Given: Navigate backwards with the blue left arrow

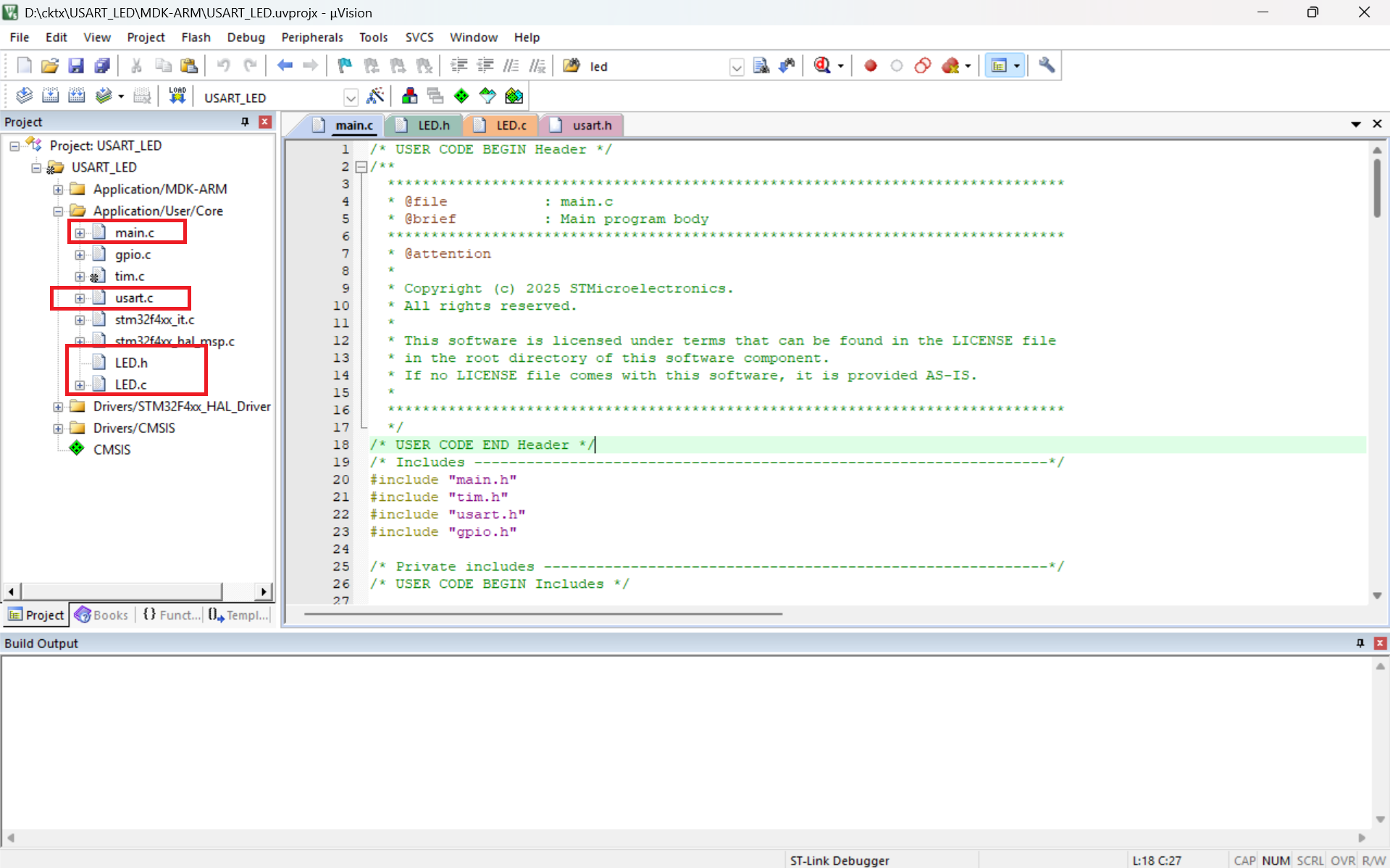Looking at the screenshot, I should coord(285,66).
